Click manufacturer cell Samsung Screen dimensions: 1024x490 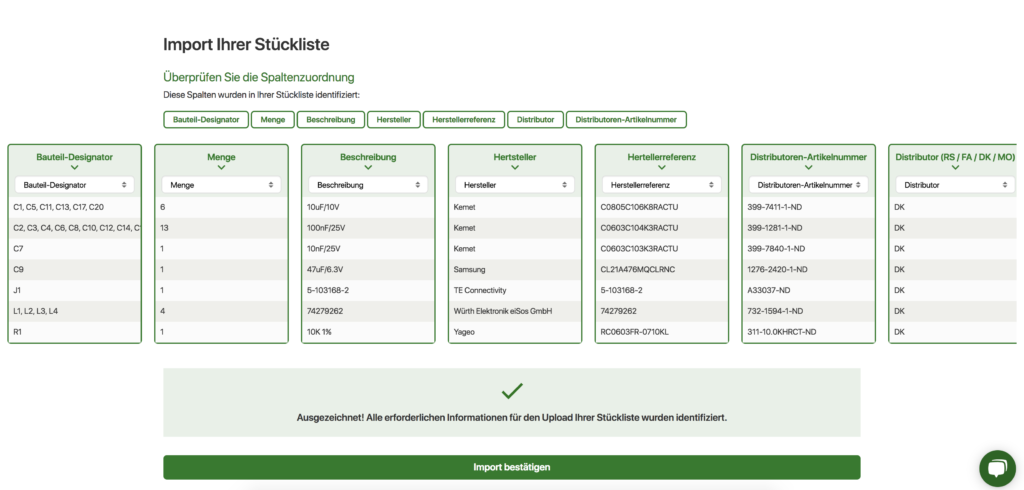pos(515,269)
